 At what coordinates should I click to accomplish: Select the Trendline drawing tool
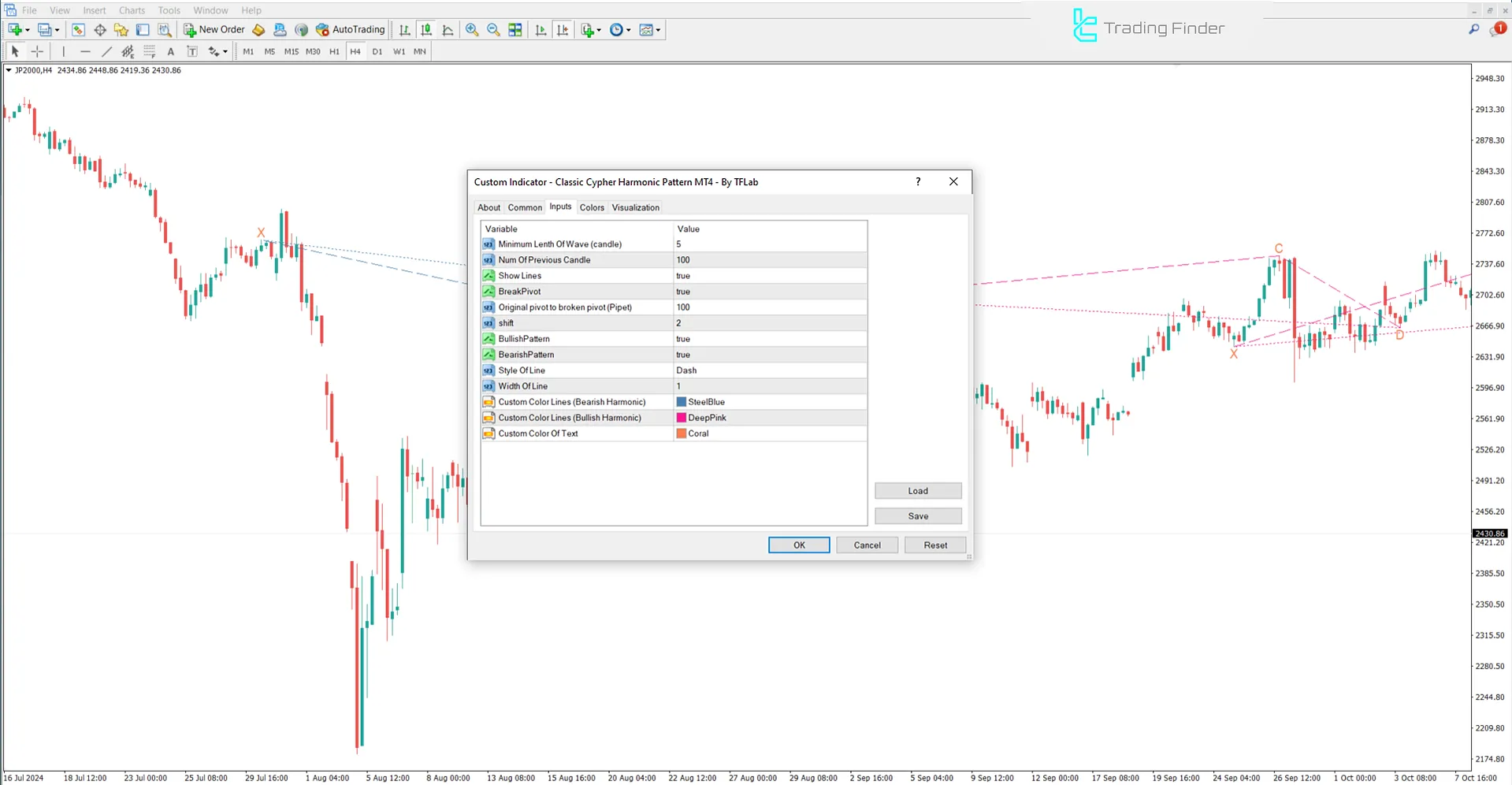point(107,51)
